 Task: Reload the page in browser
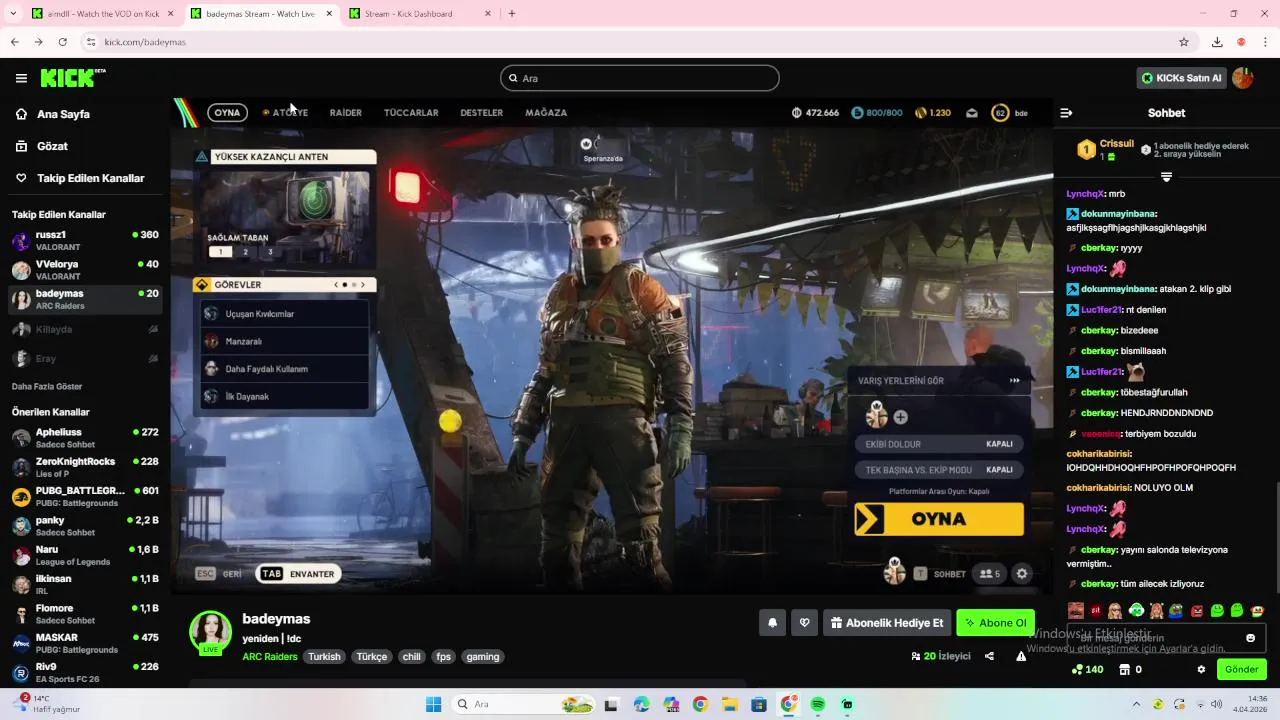(62, 42)
